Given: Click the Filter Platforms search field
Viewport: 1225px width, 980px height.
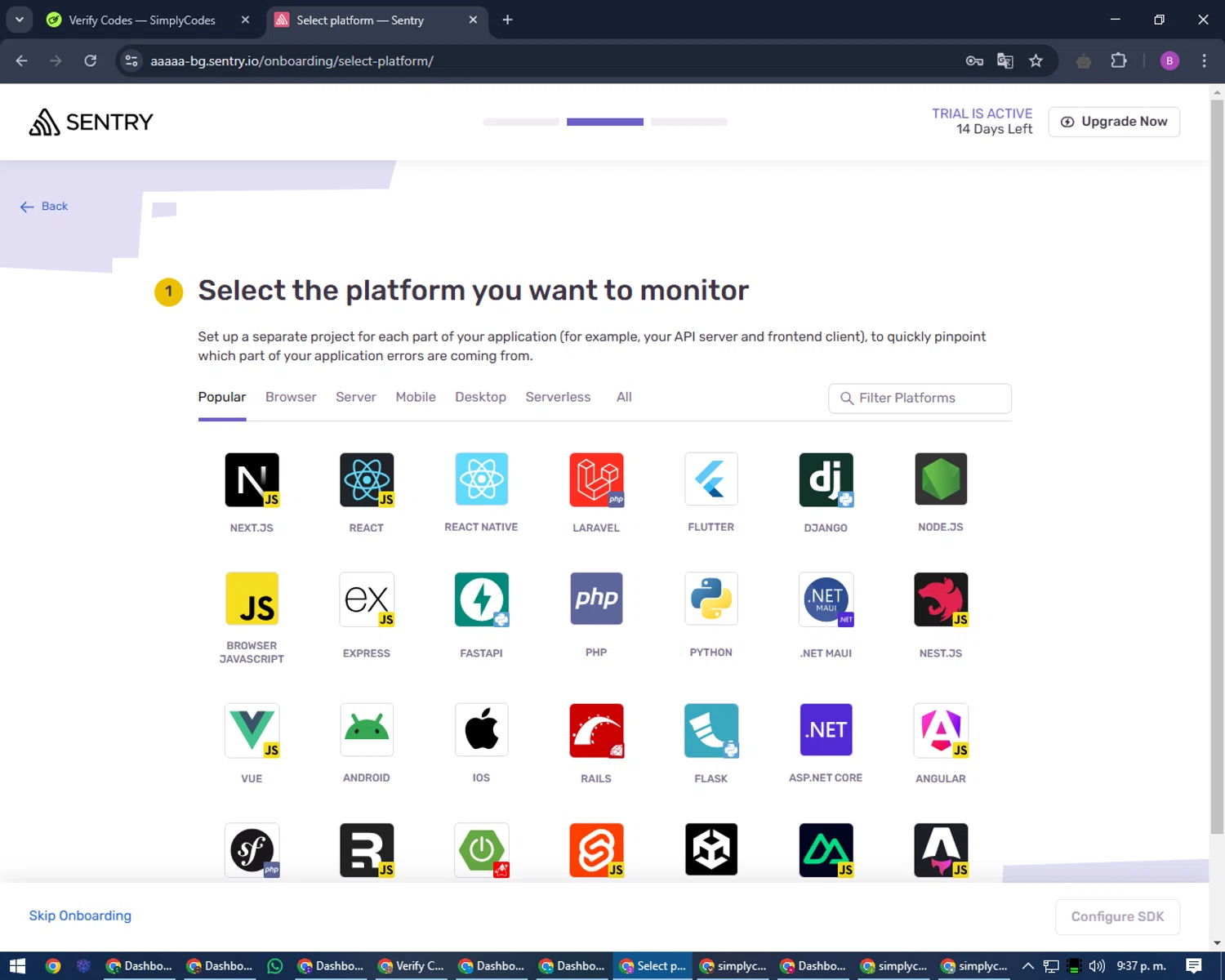Looking at the screenshot, I should point(920,398).
